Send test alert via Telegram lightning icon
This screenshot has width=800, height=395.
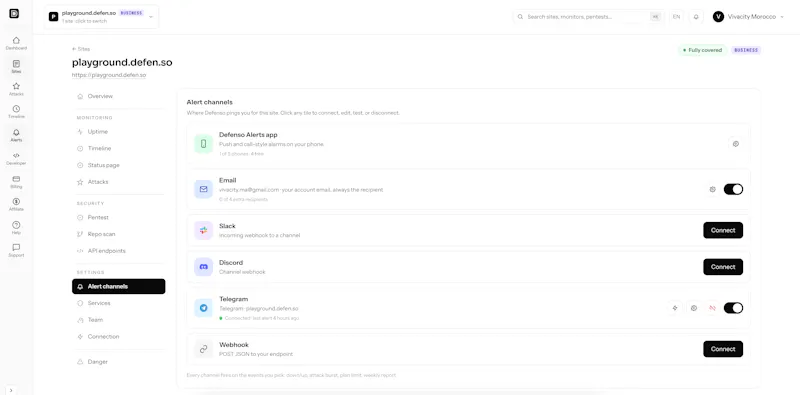coord(675,308)
